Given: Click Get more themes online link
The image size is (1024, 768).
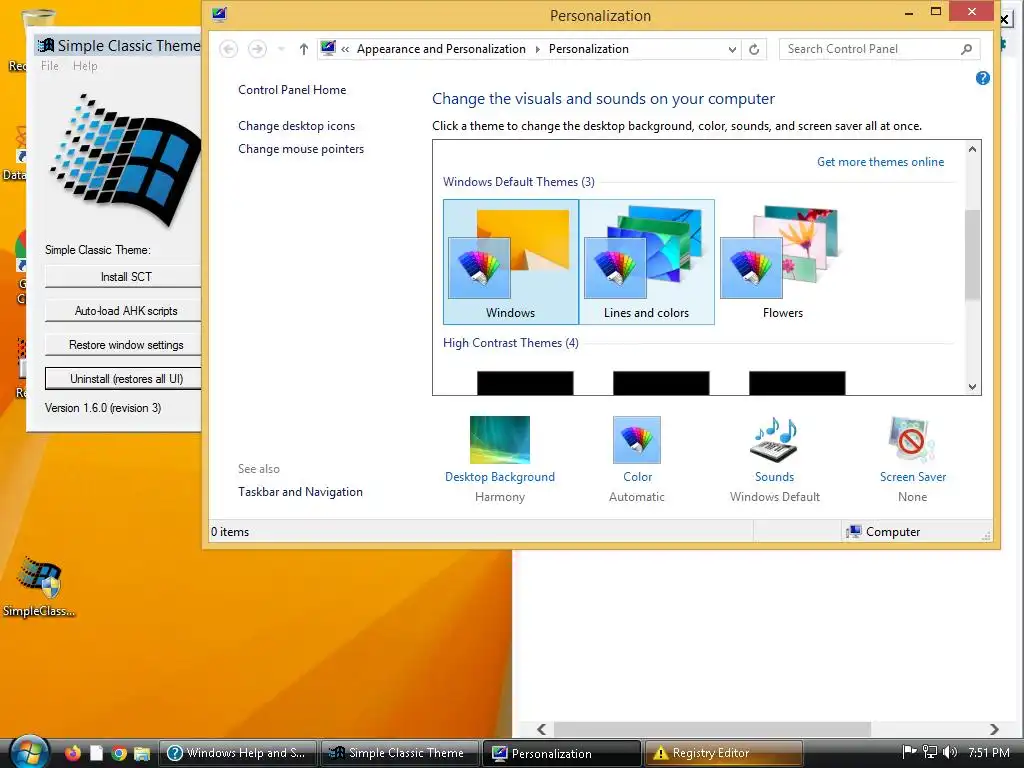Looking at the screenshot, I should (880, 162).
